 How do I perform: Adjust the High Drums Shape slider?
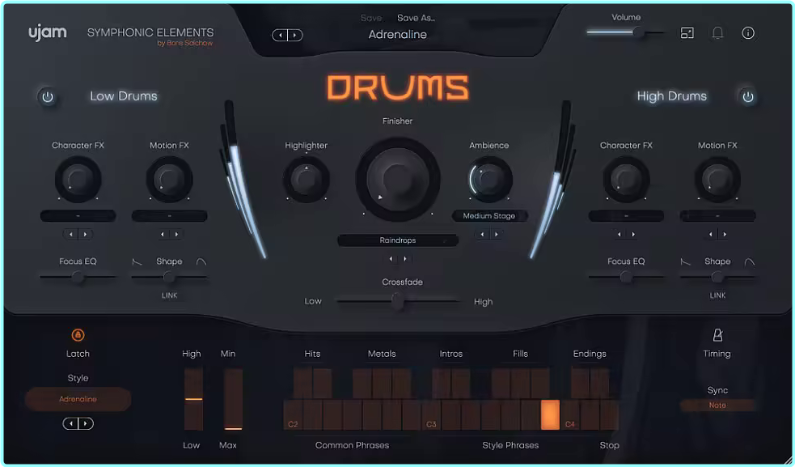tap(717, 277)
